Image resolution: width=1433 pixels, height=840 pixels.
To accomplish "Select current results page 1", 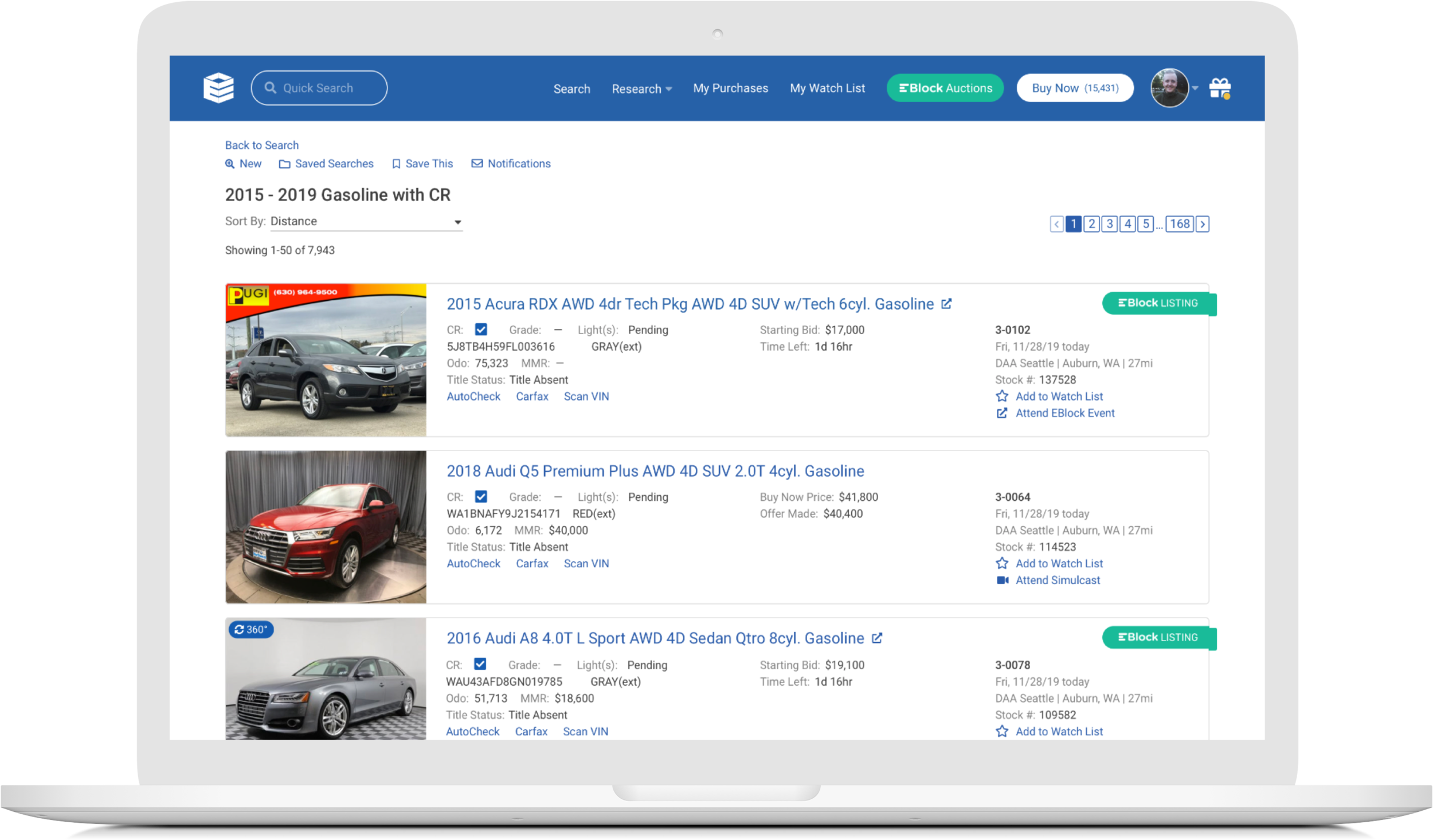I will pyautogui.click(x=1074, y=224).
